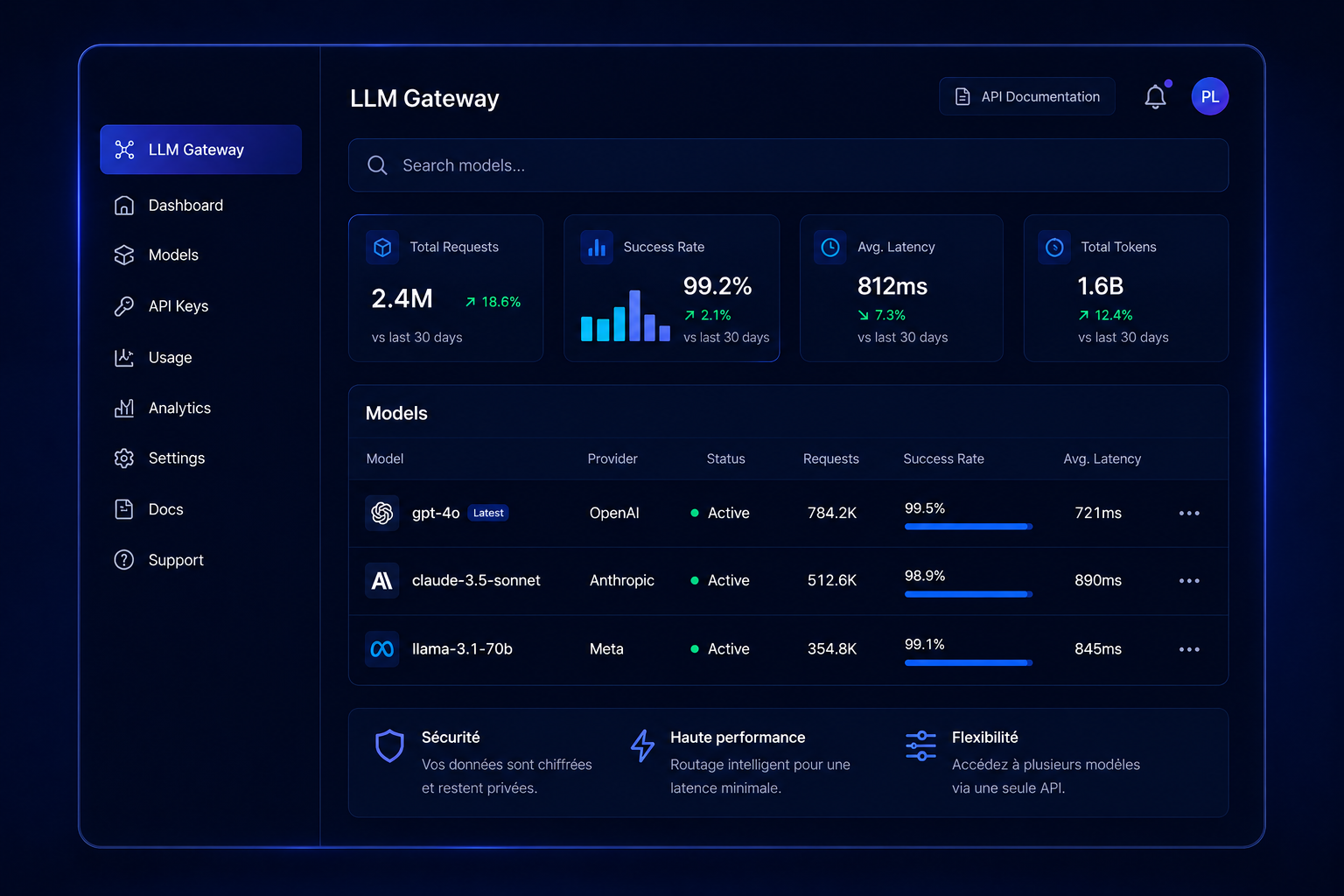Click the 845ms latency cell
This screenshot has width=1344, height=896.
[1098, 649]
